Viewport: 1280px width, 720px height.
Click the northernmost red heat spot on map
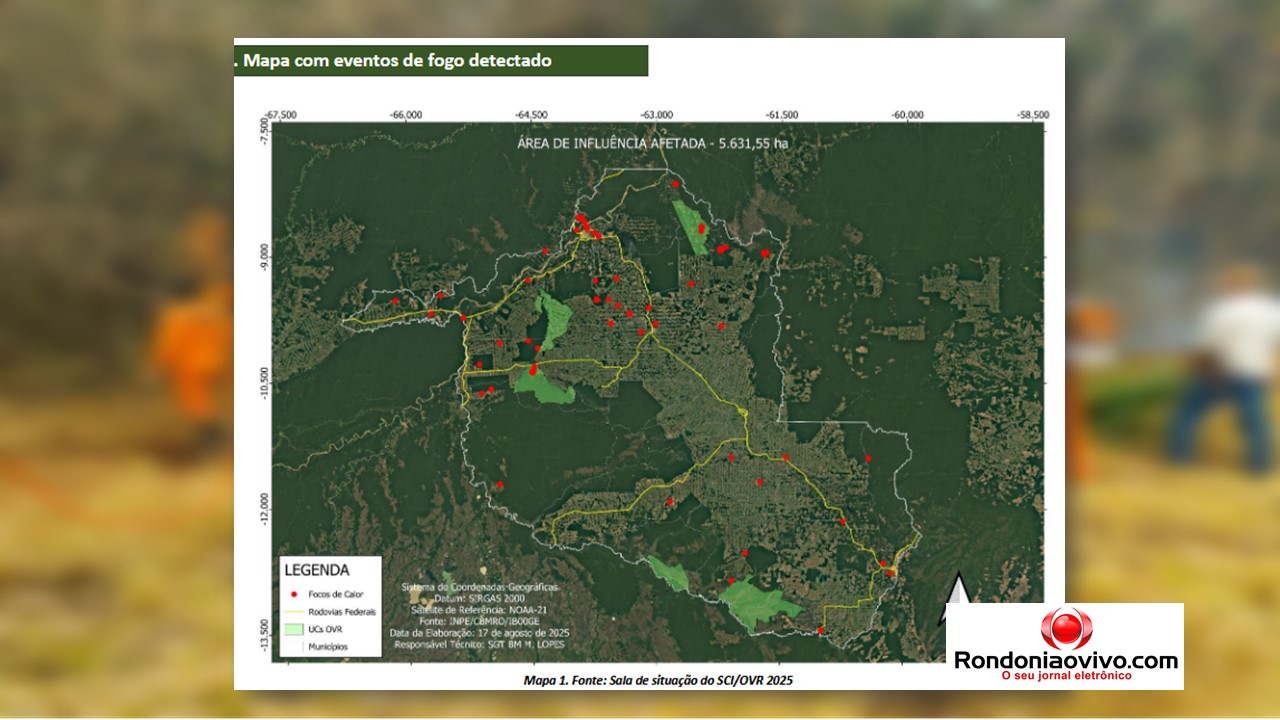pos(676,184)
